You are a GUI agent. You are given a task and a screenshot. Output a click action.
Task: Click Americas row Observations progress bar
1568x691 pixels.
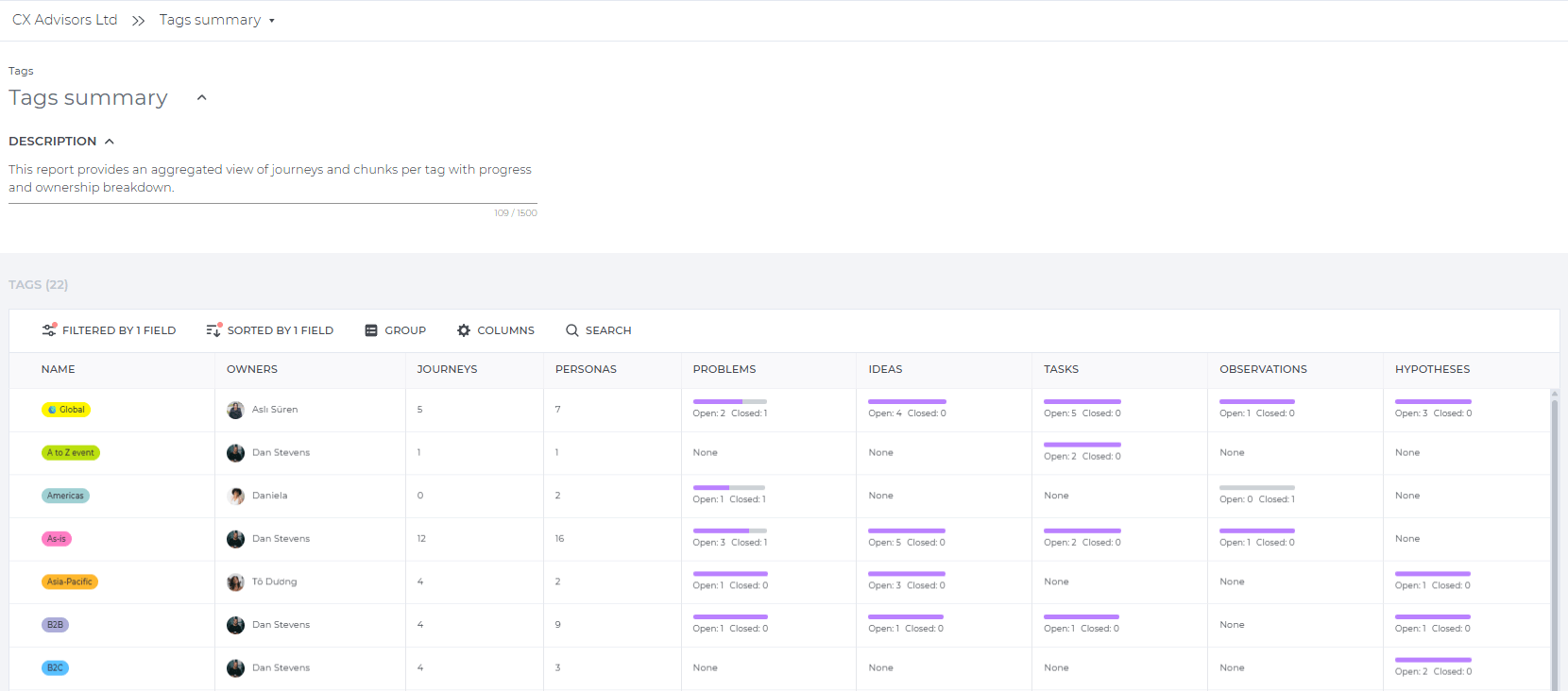tap(1257, 488)
